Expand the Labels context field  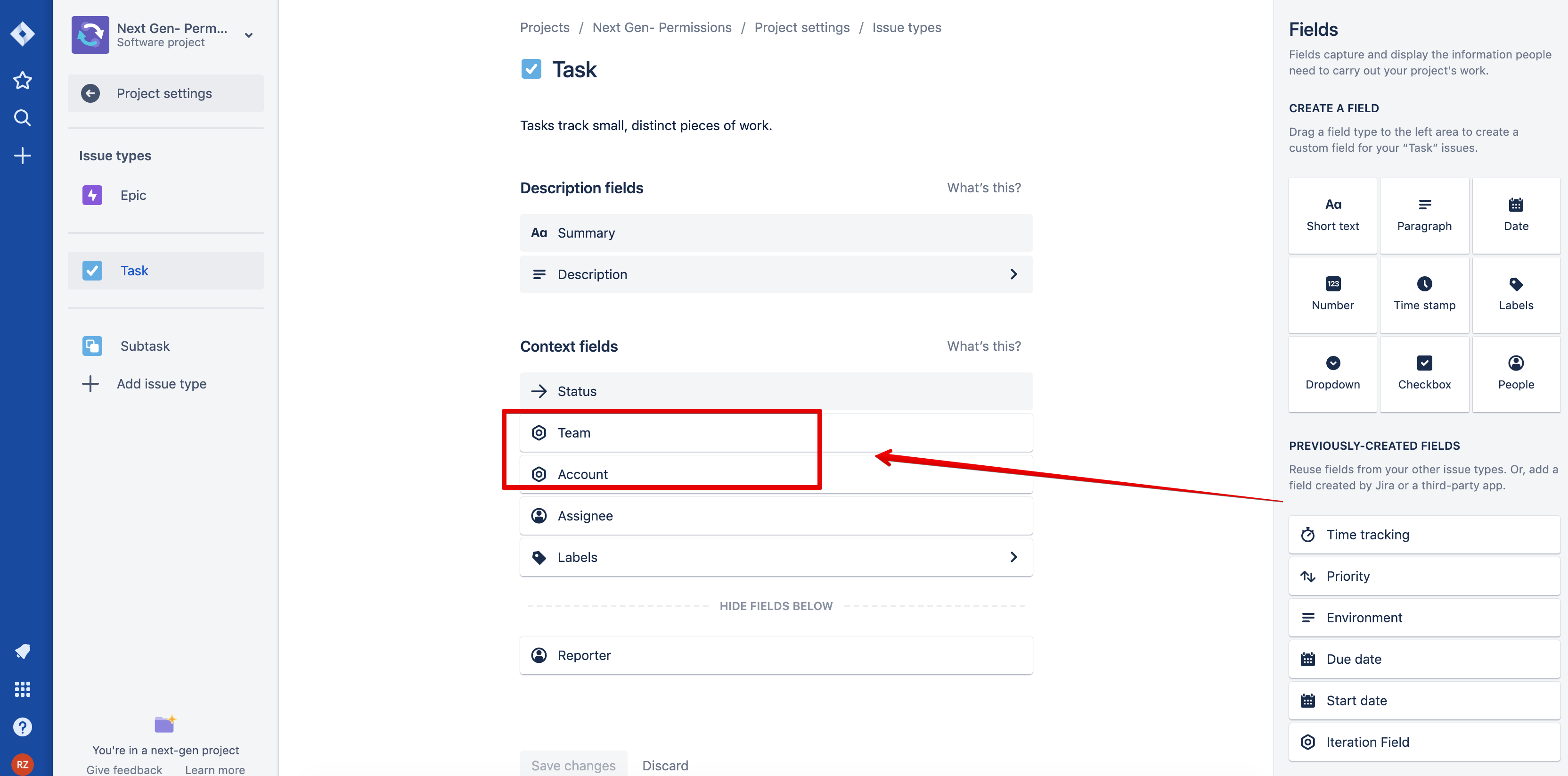tap(1013, 557)
